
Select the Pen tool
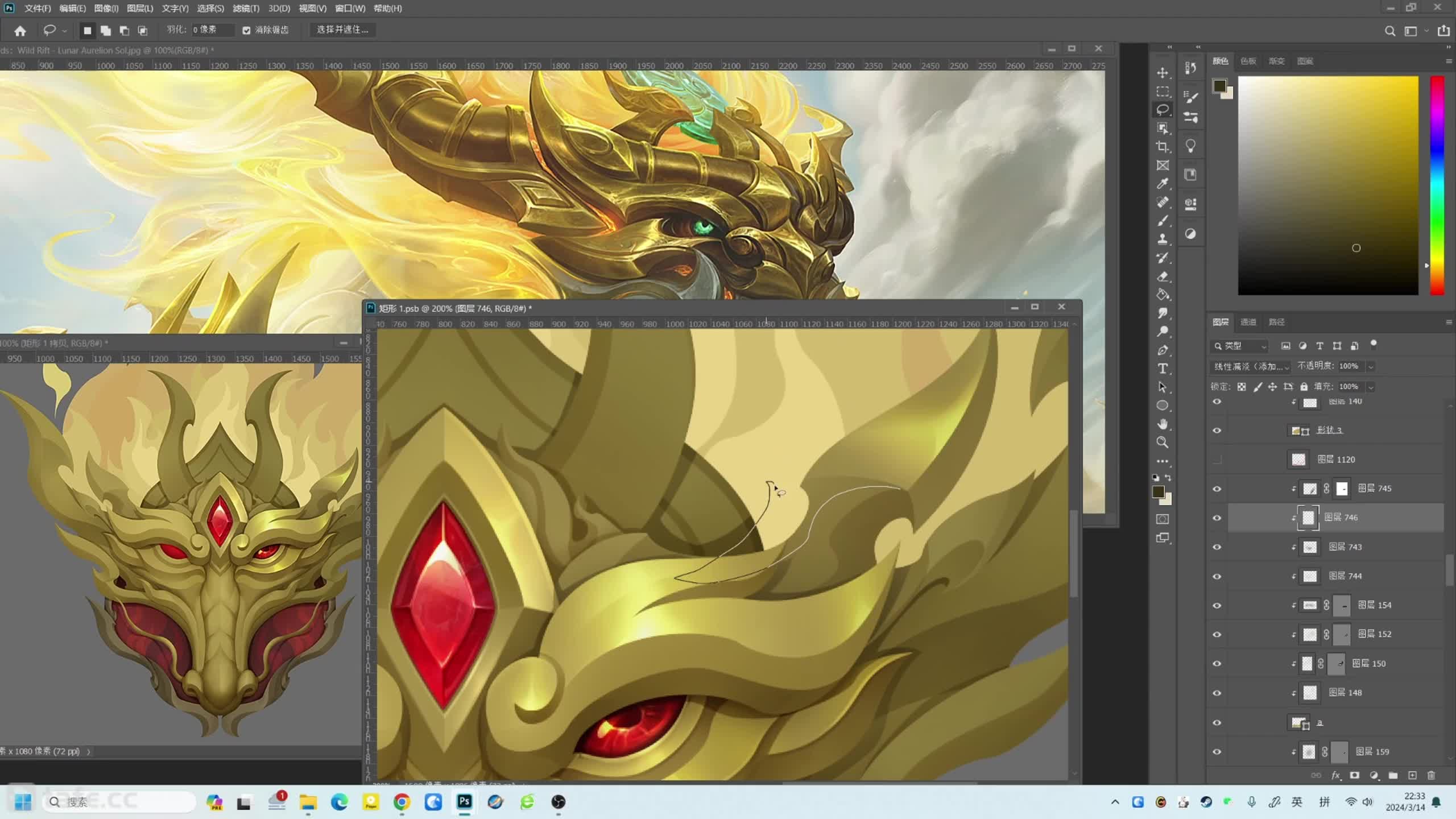coord(1163,350)
